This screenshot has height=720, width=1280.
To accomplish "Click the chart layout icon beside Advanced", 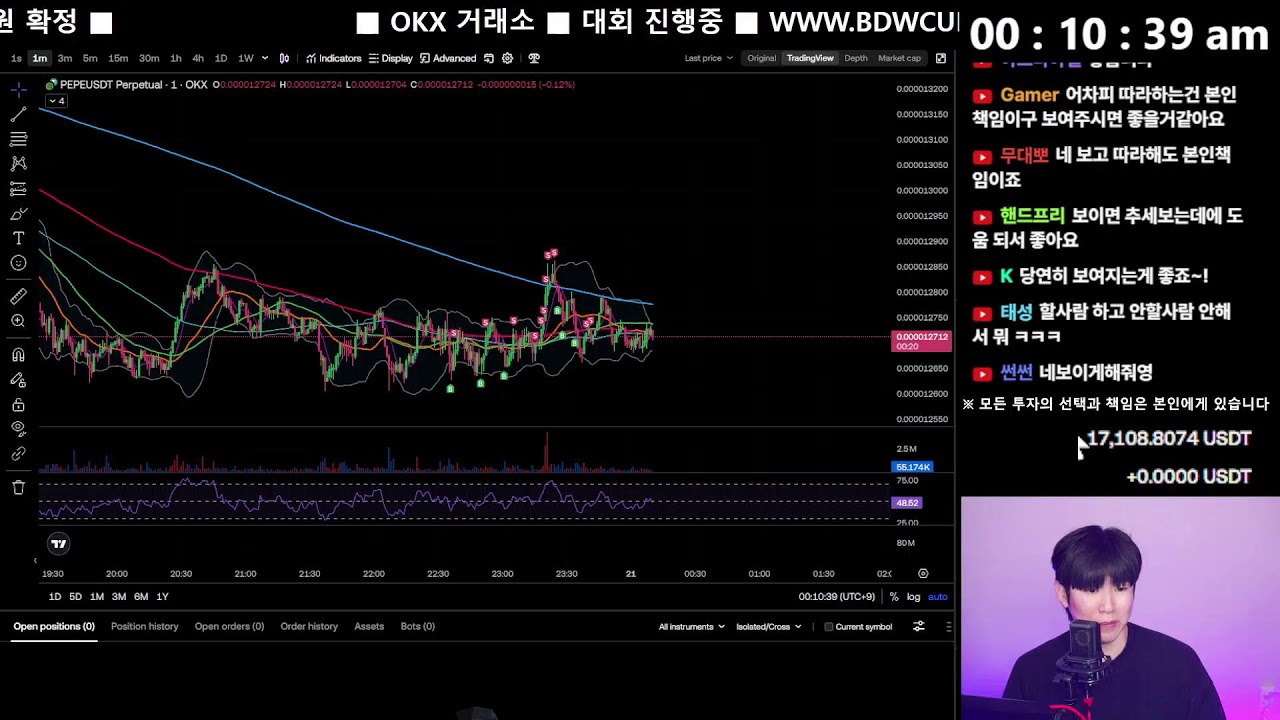I will pos(489,58).
